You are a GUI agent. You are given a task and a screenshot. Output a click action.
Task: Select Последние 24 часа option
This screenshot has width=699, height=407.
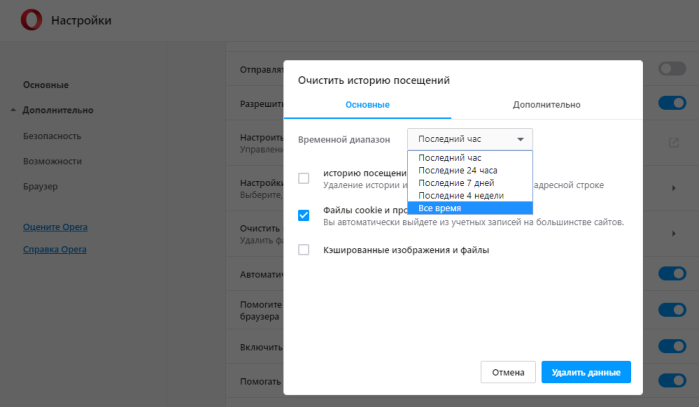470,170
